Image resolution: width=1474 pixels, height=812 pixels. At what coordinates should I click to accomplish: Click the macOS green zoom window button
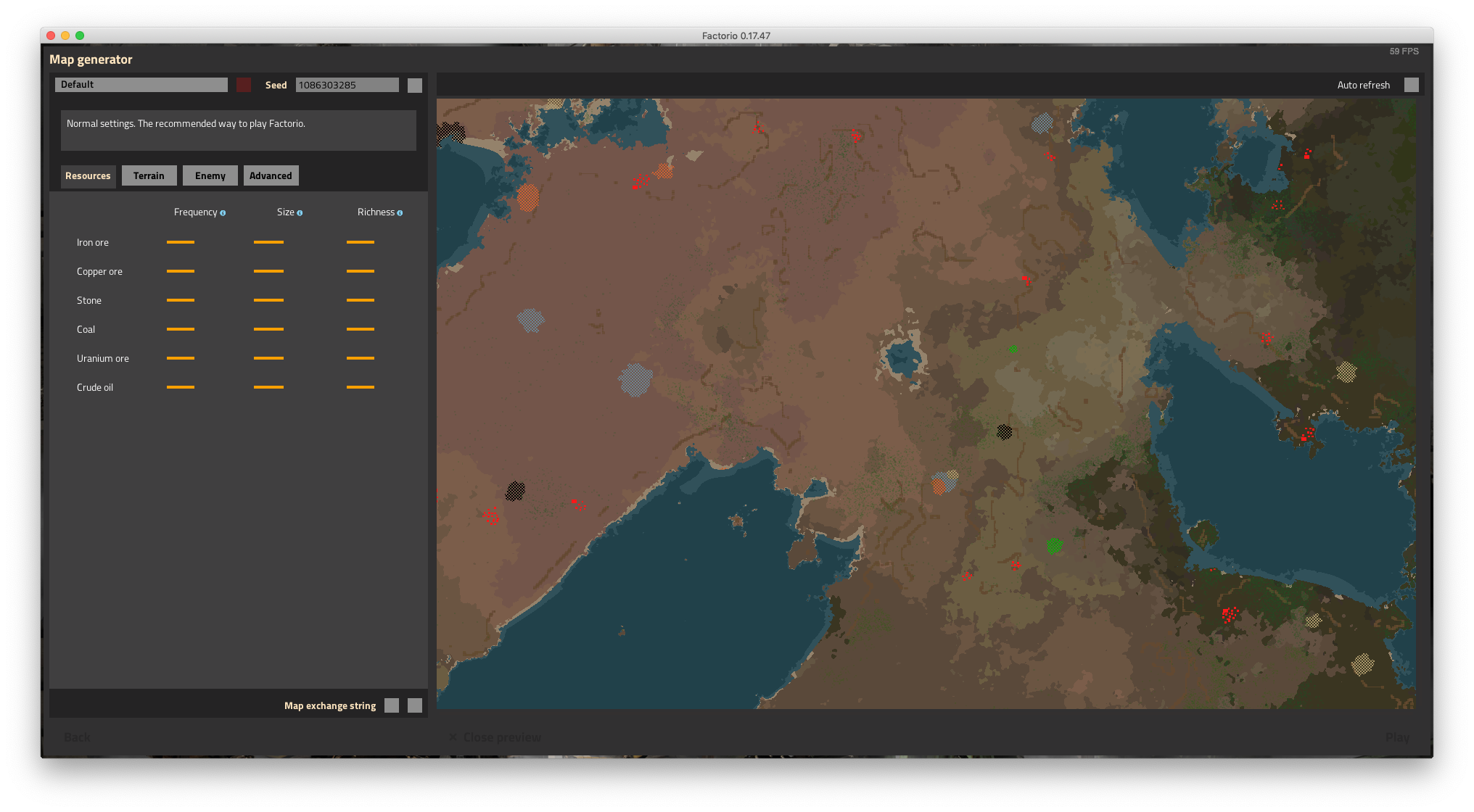point(80,36)
